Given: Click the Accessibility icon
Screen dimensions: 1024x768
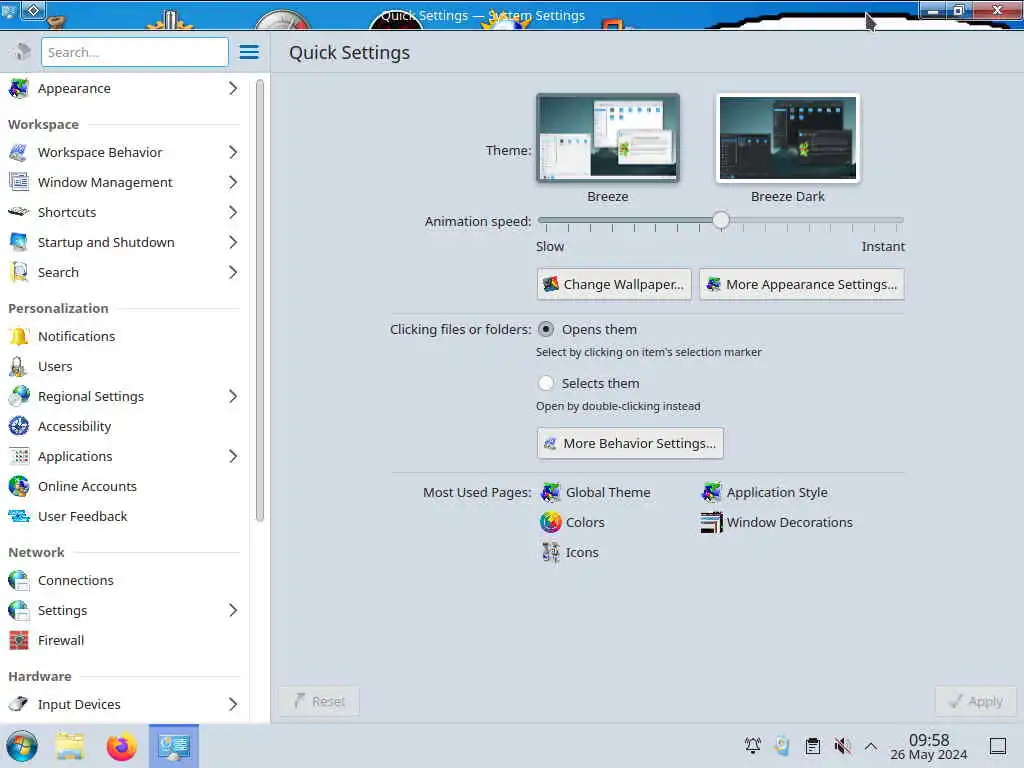Looking at the screenshot, I should pyautogui.click(x=19, y=426).
